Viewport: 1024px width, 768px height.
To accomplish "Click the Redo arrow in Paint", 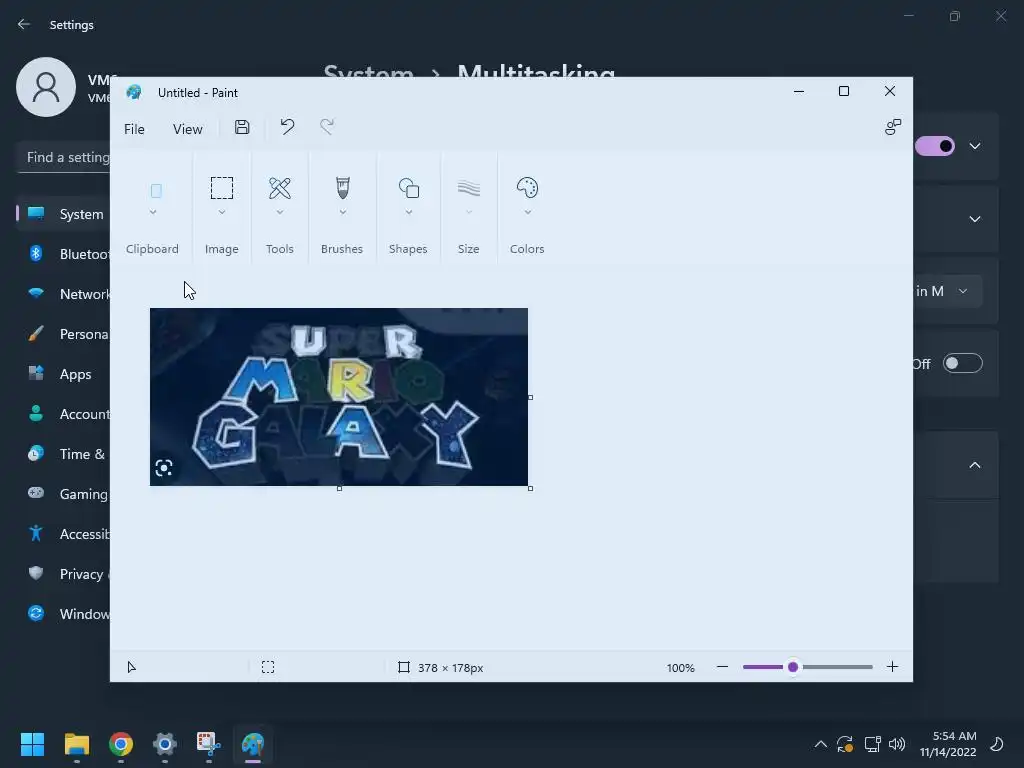I will [327, 127].
